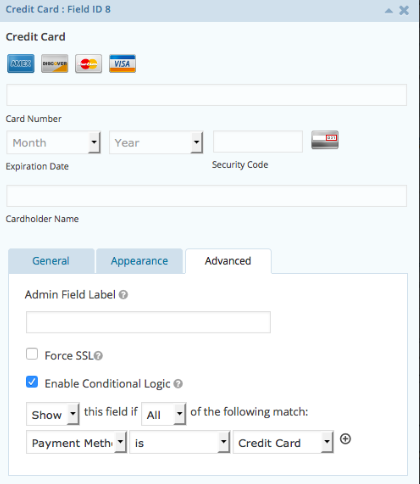Open the expiration Month dropdown
The width and height of the screenshot is (420, 484).
click(53, 142)
